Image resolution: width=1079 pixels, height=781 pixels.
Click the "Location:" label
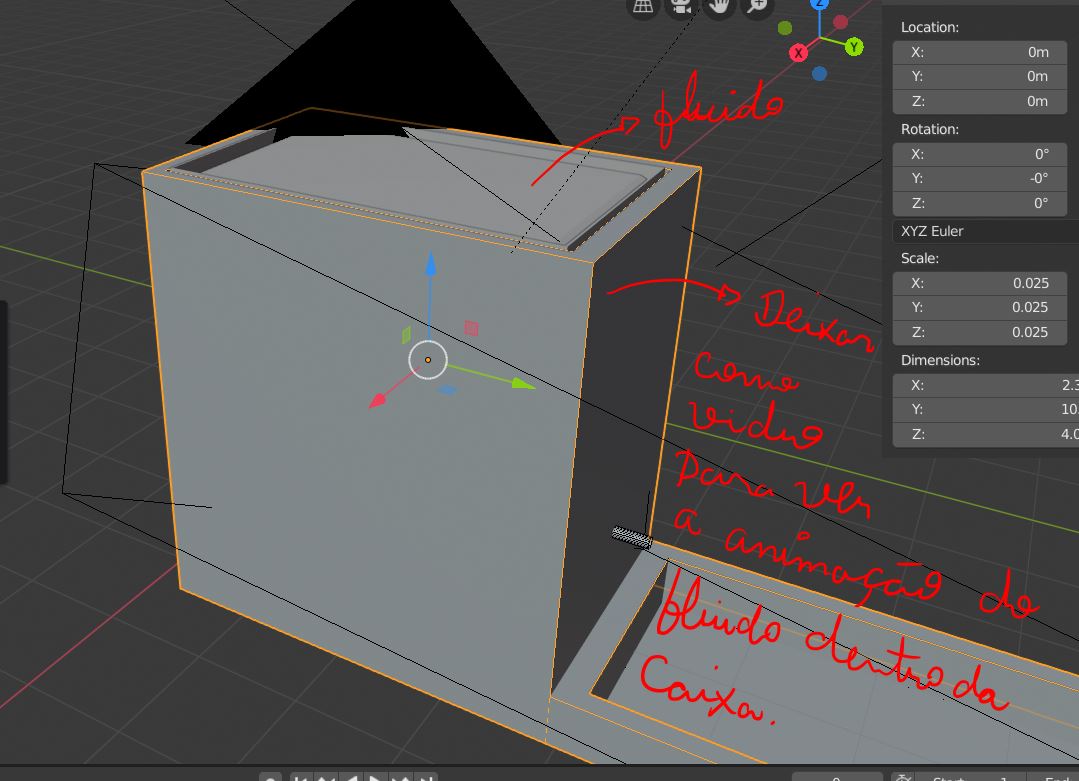coord(930,28)
